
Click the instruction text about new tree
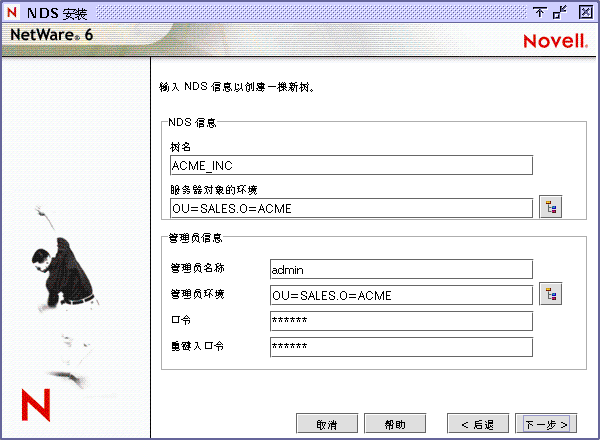(x=236, y=87)
